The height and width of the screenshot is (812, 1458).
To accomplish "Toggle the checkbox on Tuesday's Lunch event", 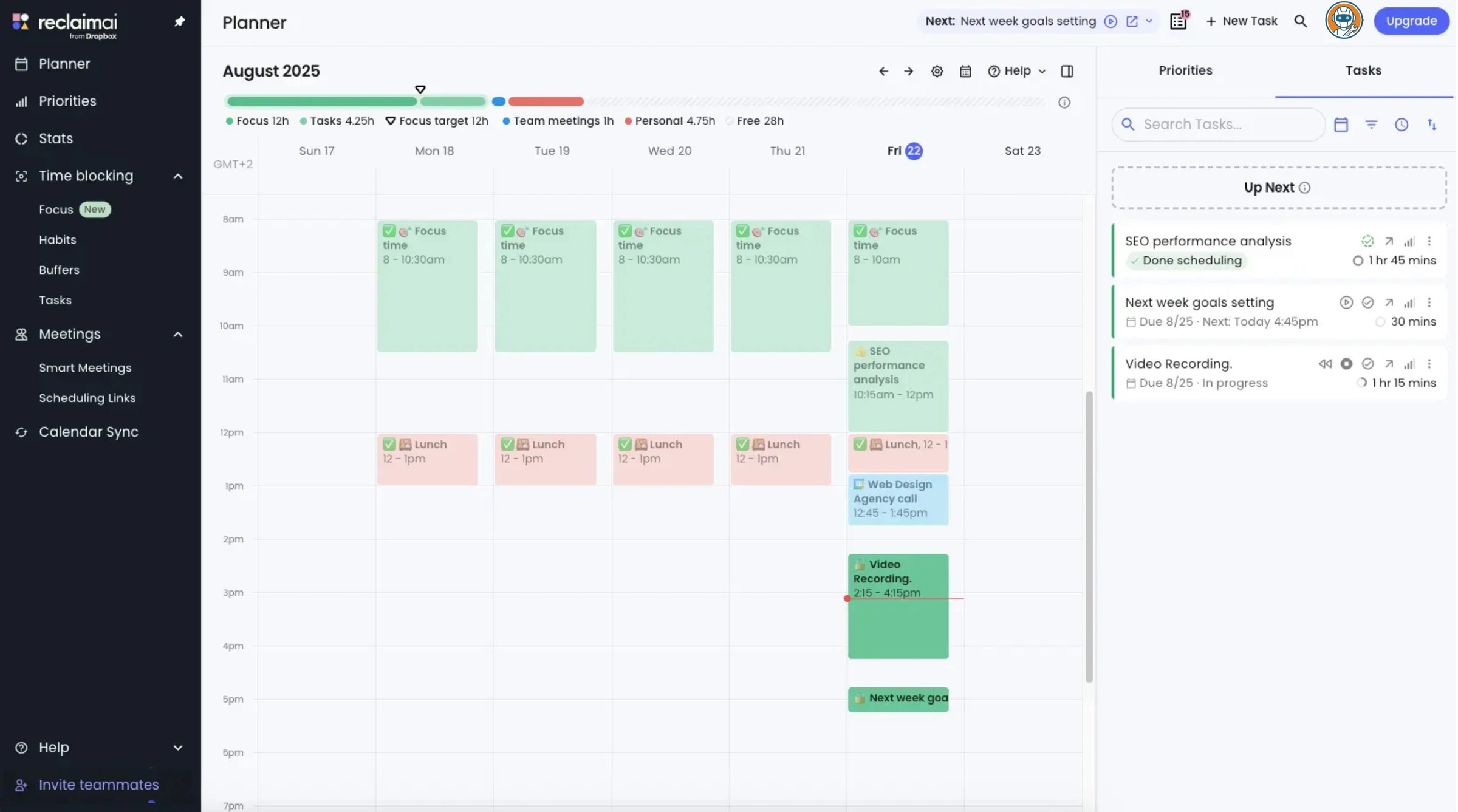I will coord(507,444).
